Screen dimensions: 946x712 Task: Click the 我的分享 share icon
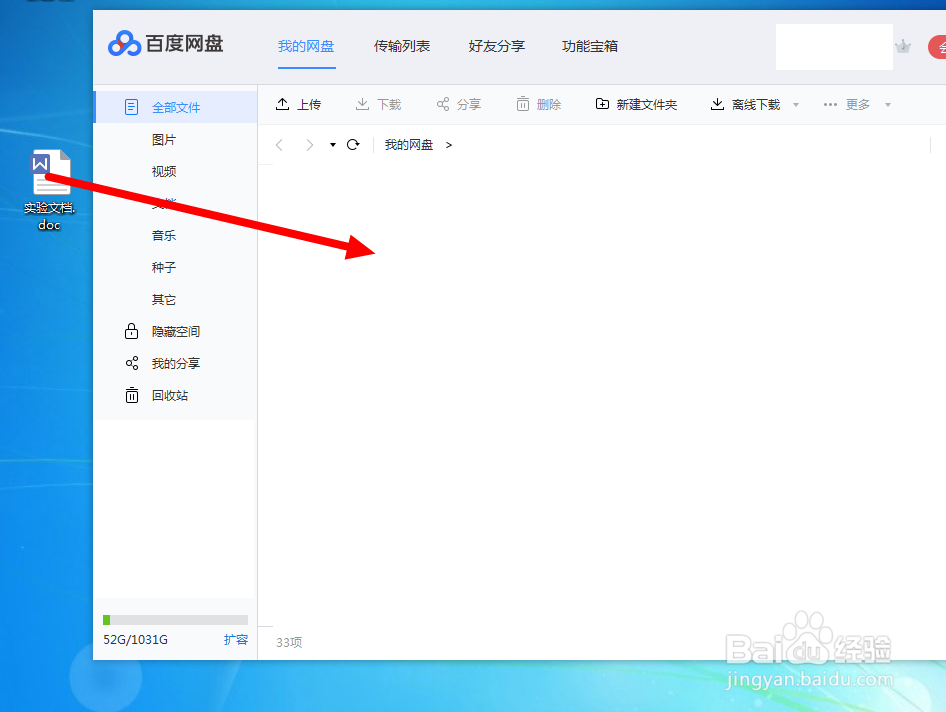point(132,363)
